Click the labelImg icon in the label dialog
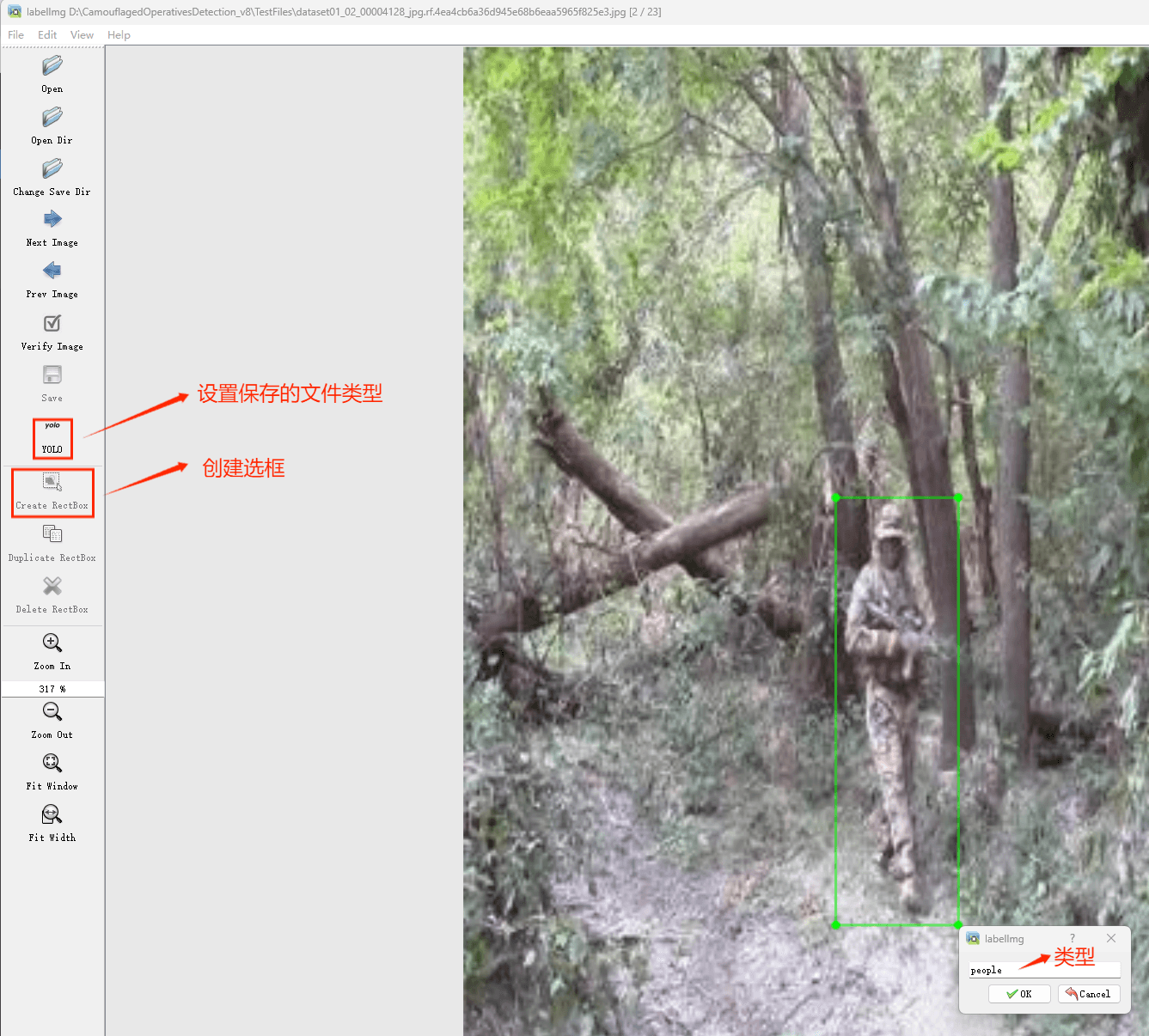The height and width of the screenshot is (1036, 1149). pos(973,938)
